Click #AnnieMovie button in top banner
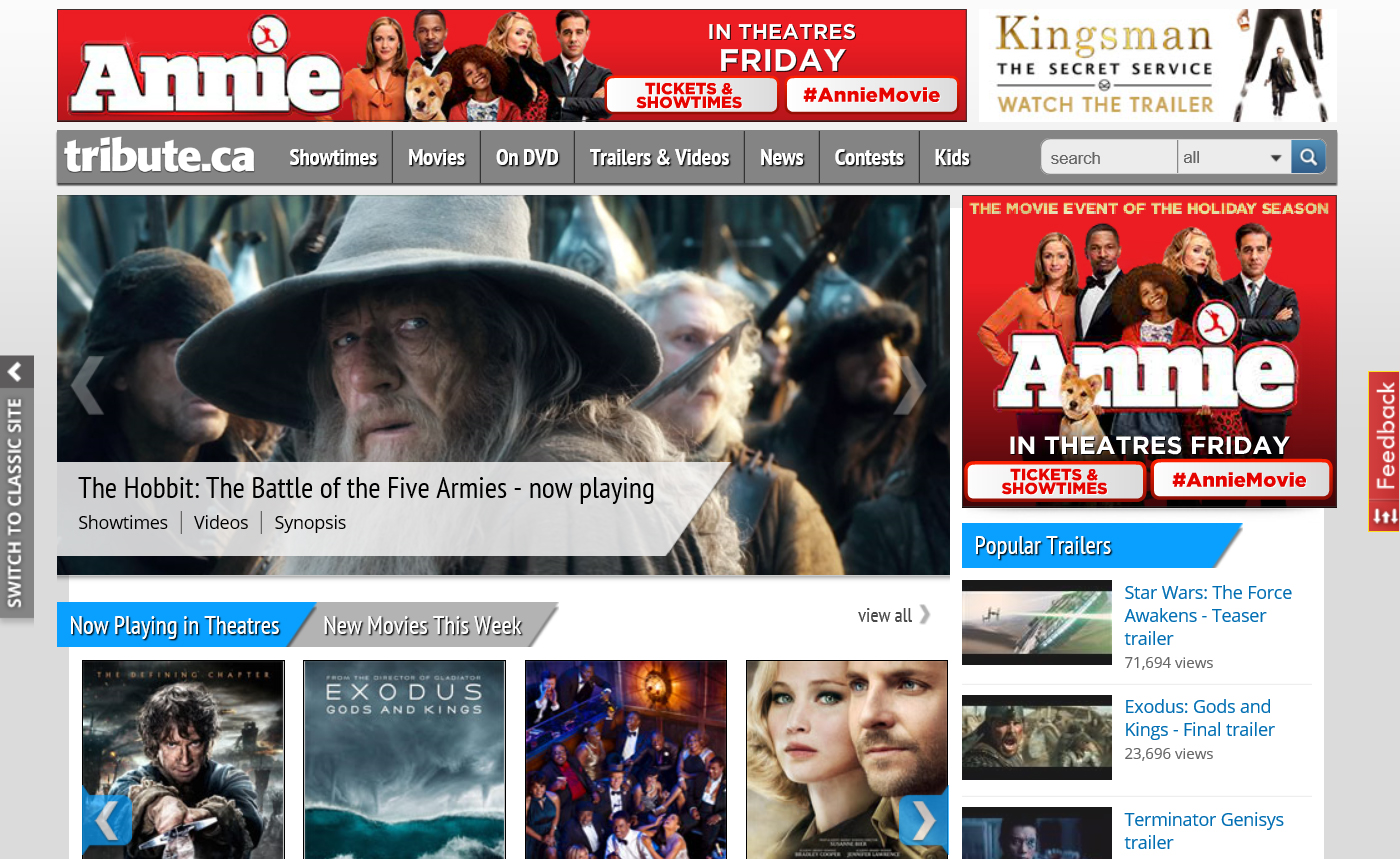 click(872, 95)
